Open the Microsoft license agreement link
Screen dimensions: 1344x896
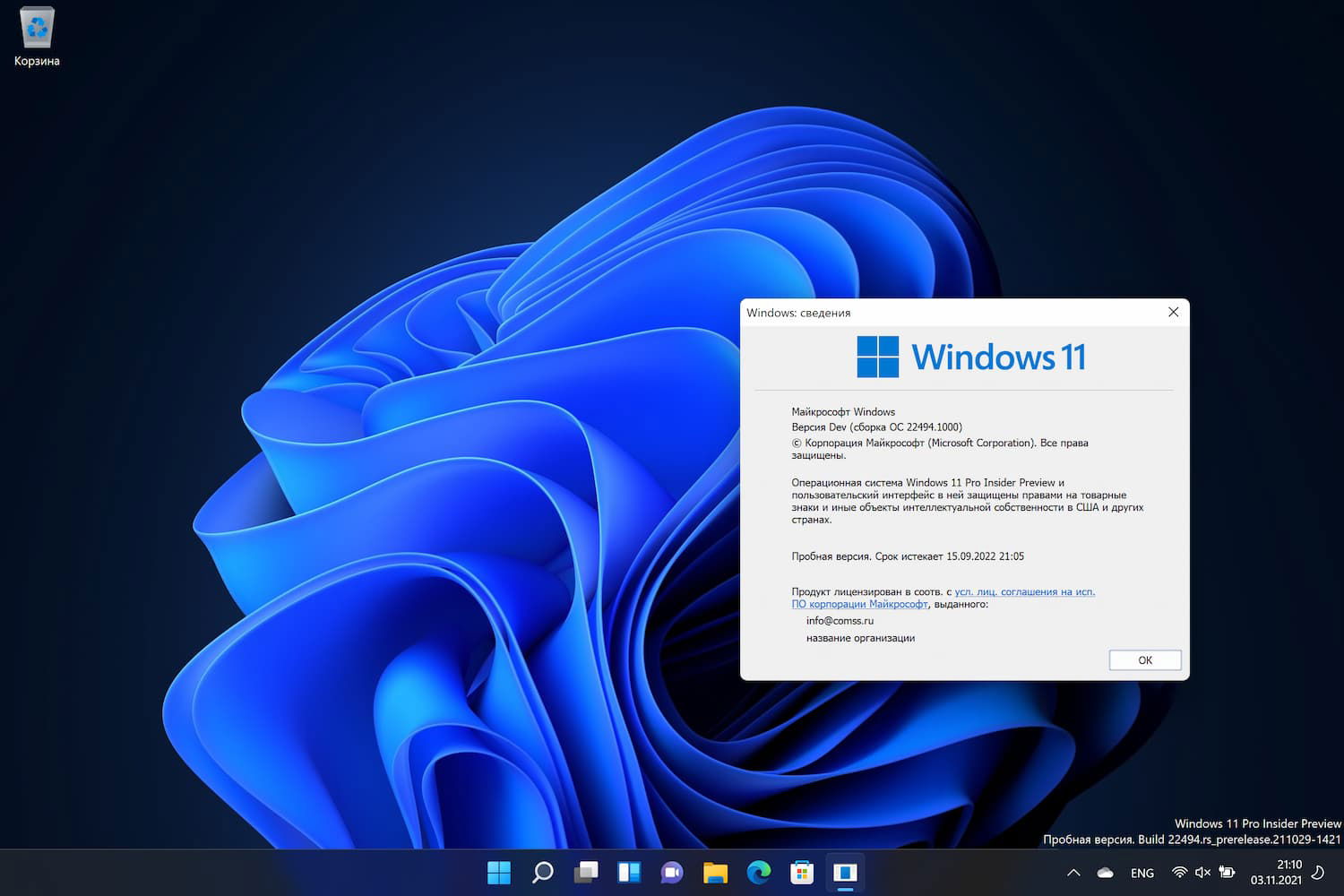1024,591
